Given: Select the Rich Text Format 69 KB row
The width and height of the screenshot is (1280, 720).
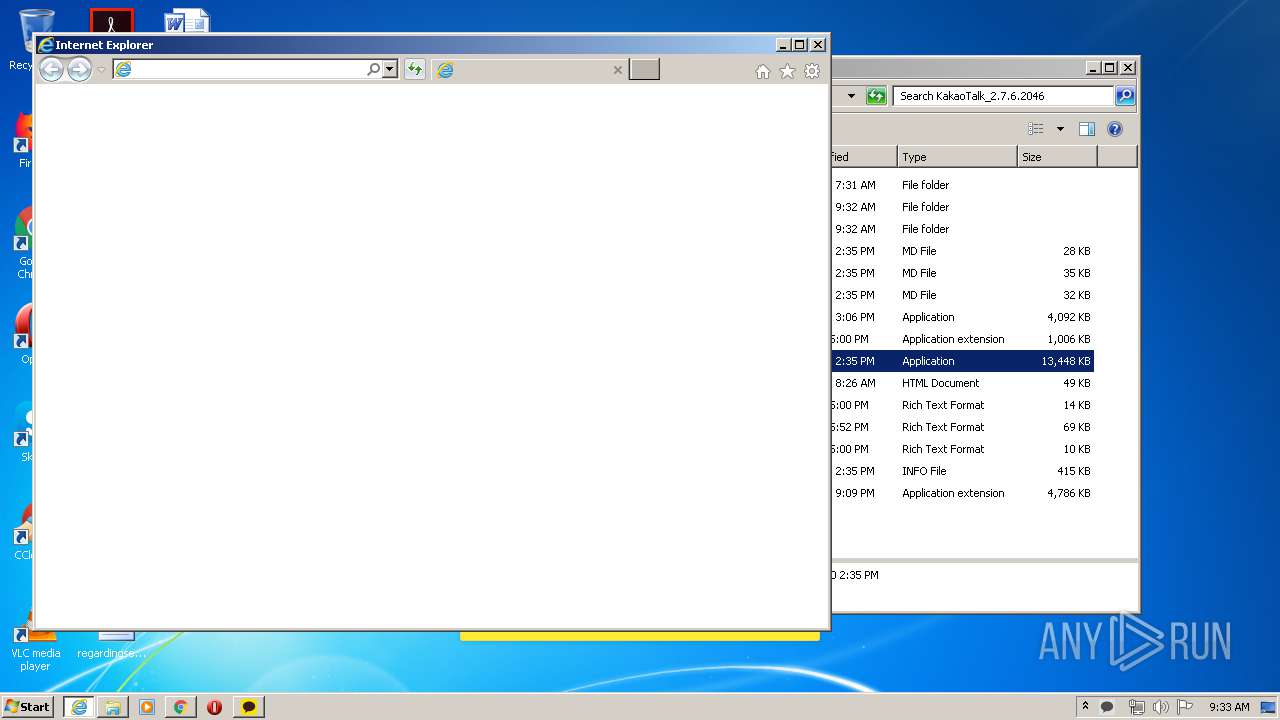Looking at the screenshot, I should pyautogui.click(x=963, y=427).
